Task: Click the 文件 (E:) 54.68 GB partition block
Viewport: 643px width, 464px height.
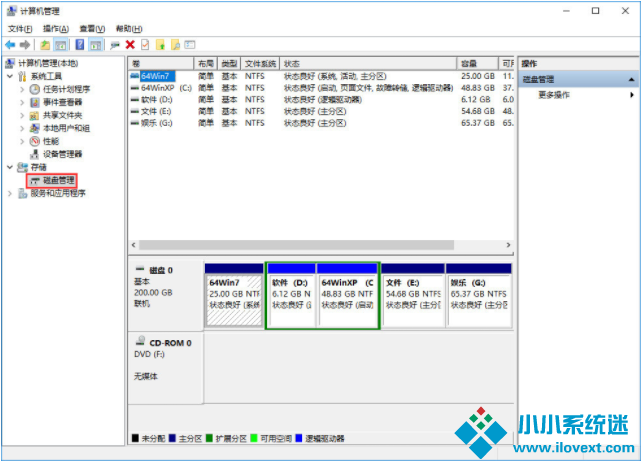Action: click(413, 296)
